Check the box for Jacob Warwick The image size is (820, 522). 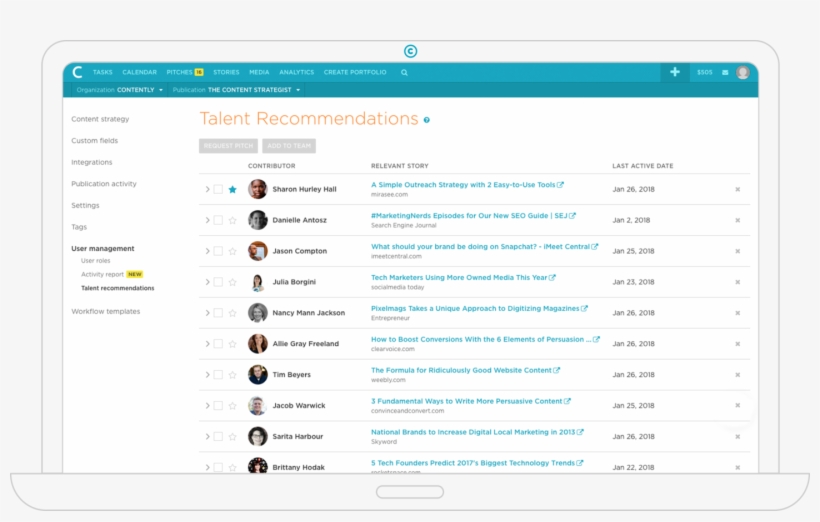tap(218, 405)
